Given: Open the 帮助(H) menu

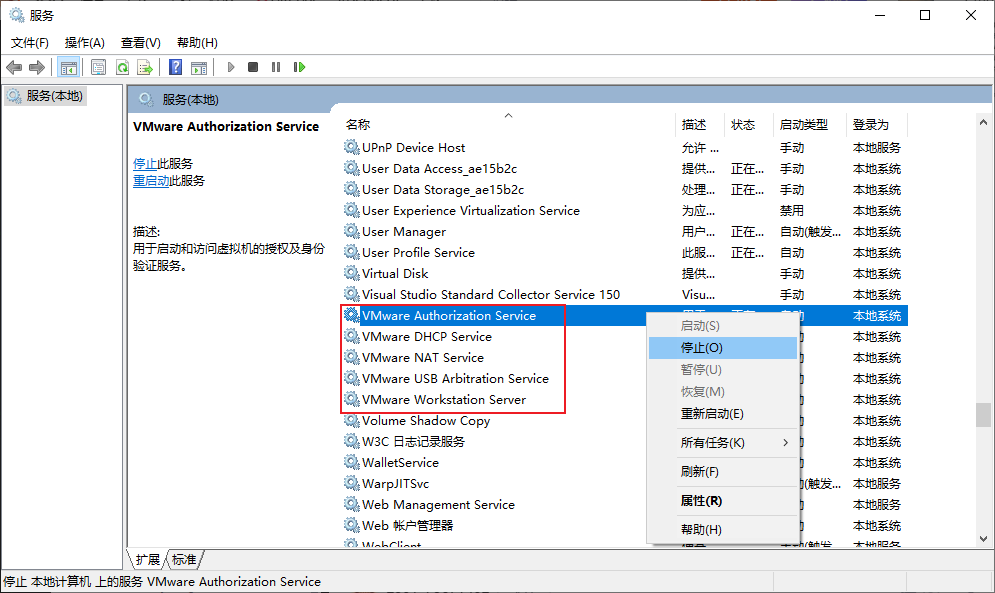Looking at the screenshot, I should 197,43.
